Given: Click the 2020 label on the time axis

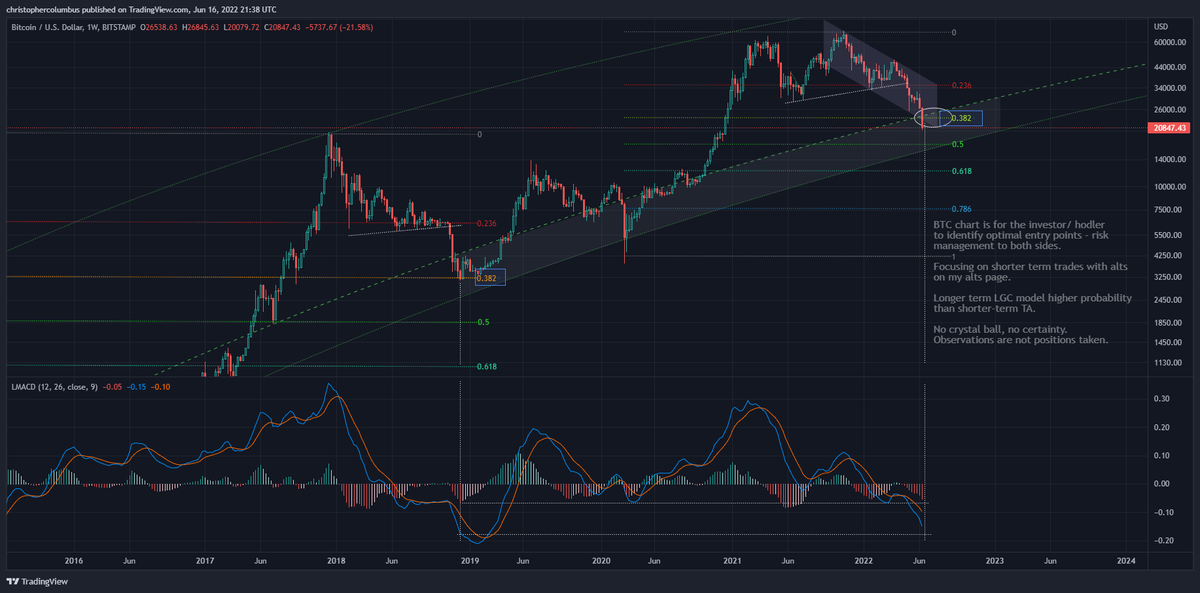Looking at the screenshot, I should click(600, 561).
